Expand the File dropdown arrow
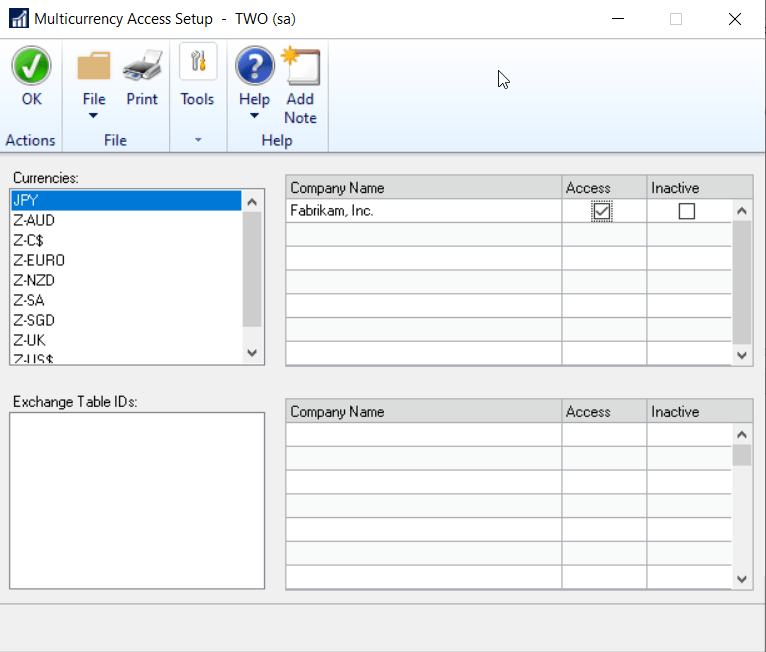 pos(94,116)
